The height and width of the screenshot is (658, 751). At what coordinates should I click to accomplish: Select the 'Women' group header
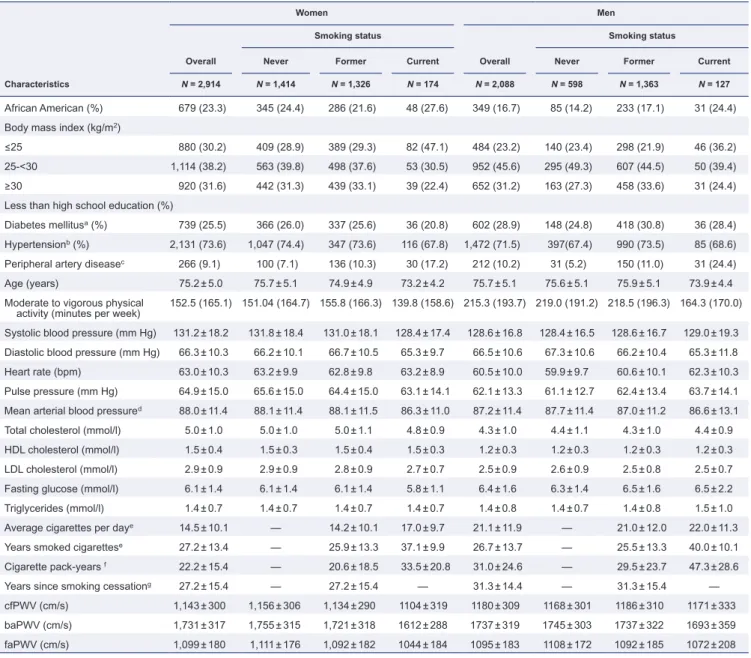coord(311,13)
